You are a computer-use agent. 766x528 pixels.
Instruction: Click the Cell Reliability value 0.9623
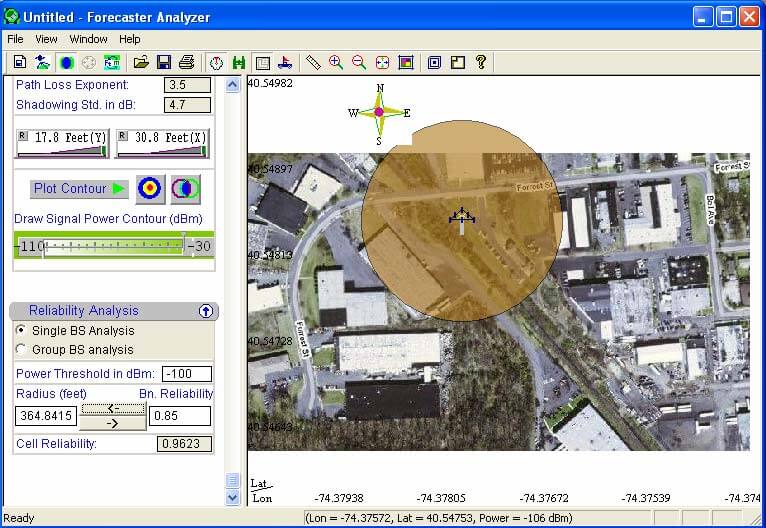tap(185, 444)
